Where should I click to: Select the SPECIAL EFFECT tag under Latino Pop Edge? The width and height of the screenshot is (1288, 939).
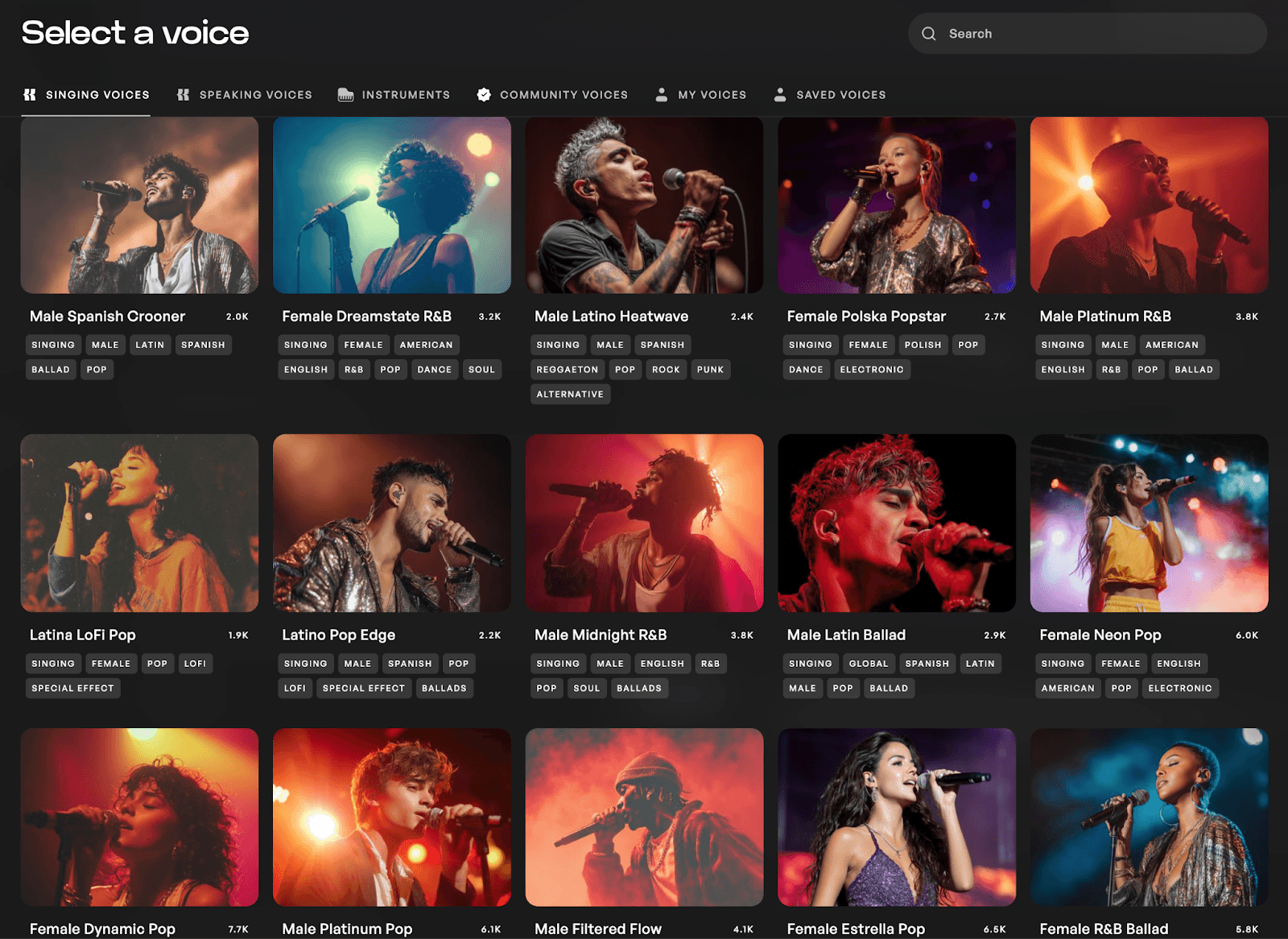tap(363, 688)
